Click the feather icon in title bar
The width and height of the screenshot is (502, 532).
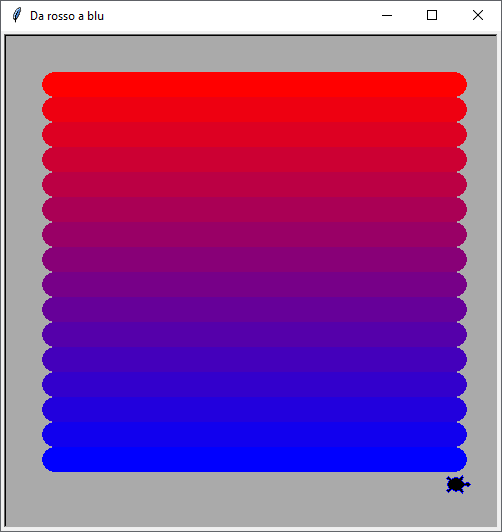pyautogui.click(x=17, y=15)
